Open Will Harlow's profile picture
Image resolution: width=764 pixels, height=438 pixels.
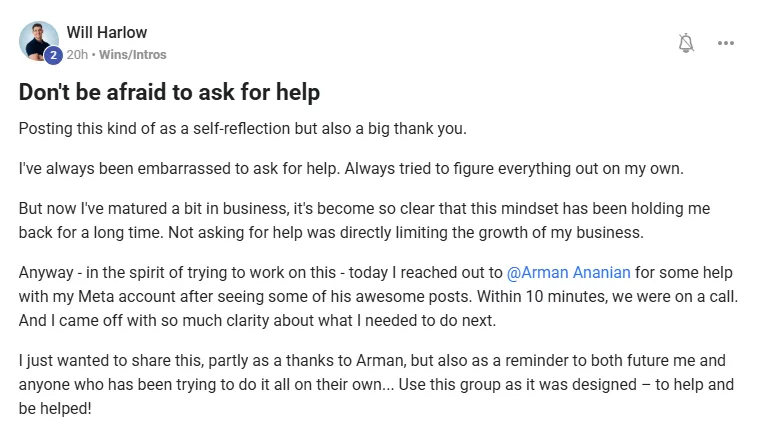pos(38,40)
